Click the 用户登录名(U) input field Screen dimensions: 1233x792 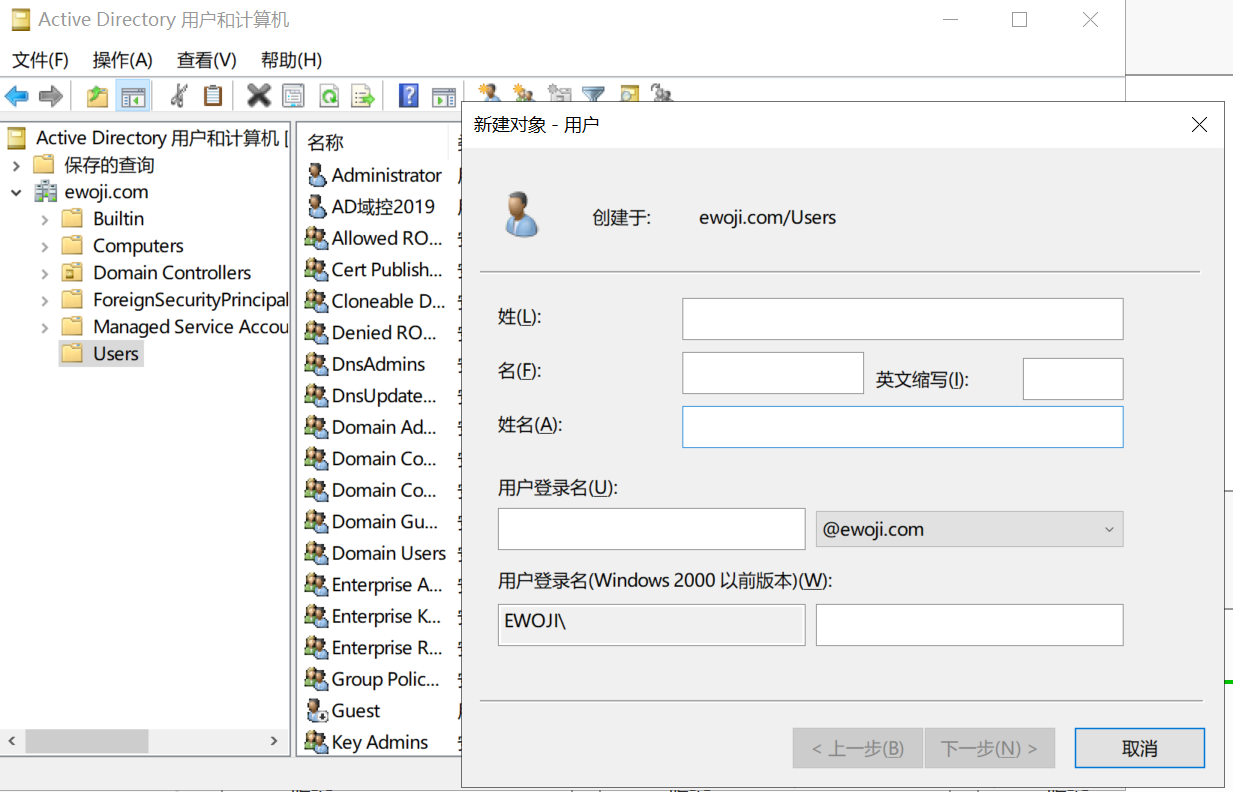652,529
